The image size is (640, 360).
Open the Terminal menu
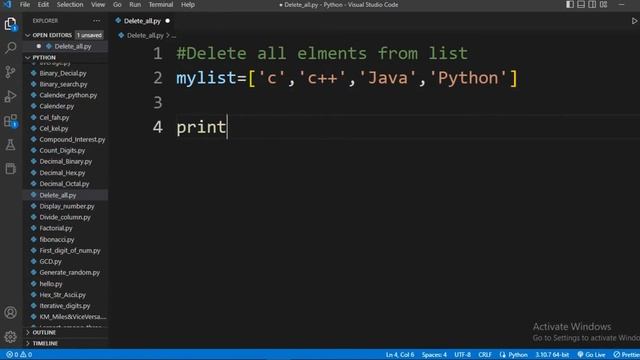pos(160,4)
